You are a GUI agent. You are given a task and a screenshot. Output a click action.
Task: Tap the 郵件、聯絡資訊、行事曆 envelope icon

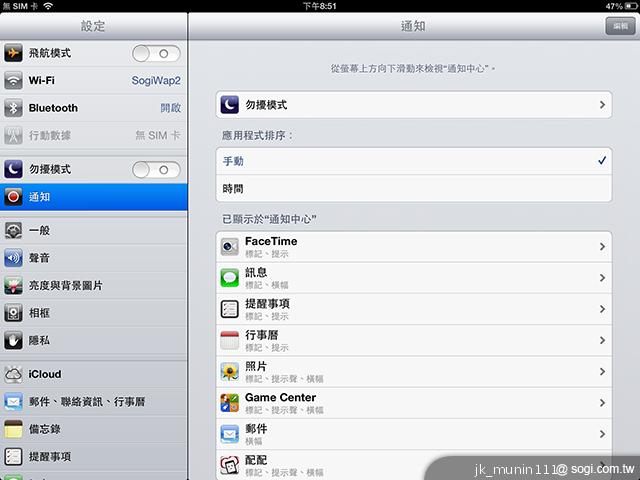tap(13, 402)
